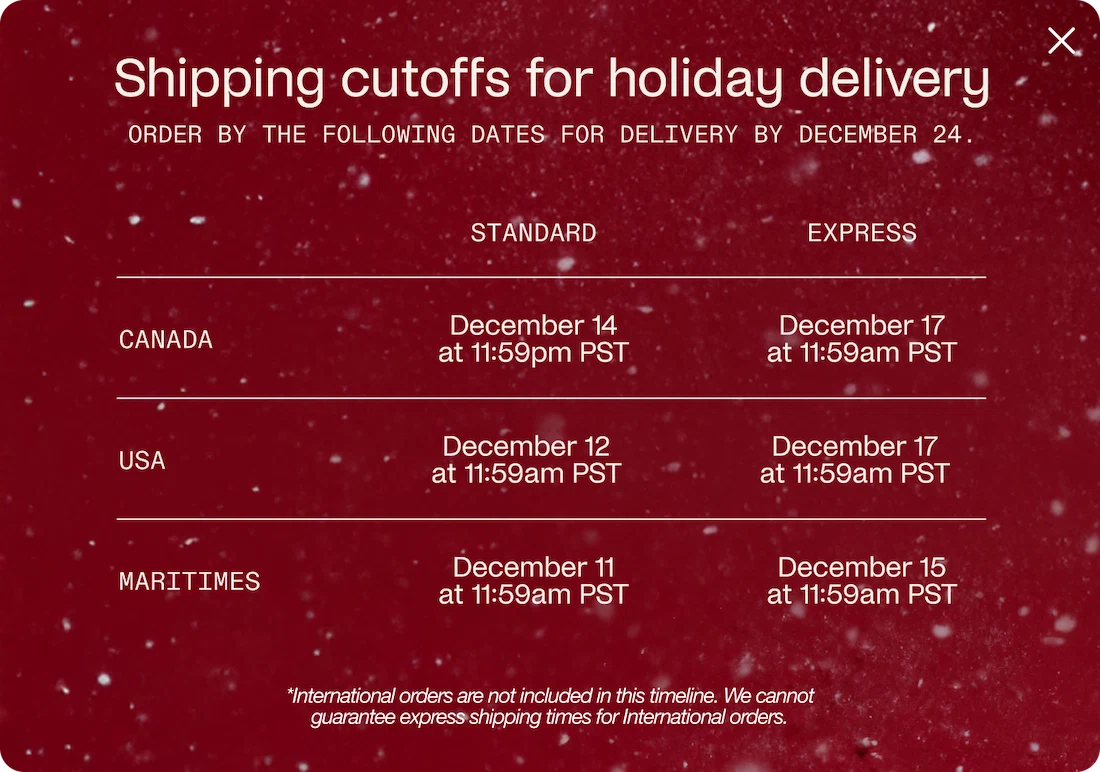Click the "Shipping cutoffs for holiday delivery" heading

[551, 79]
